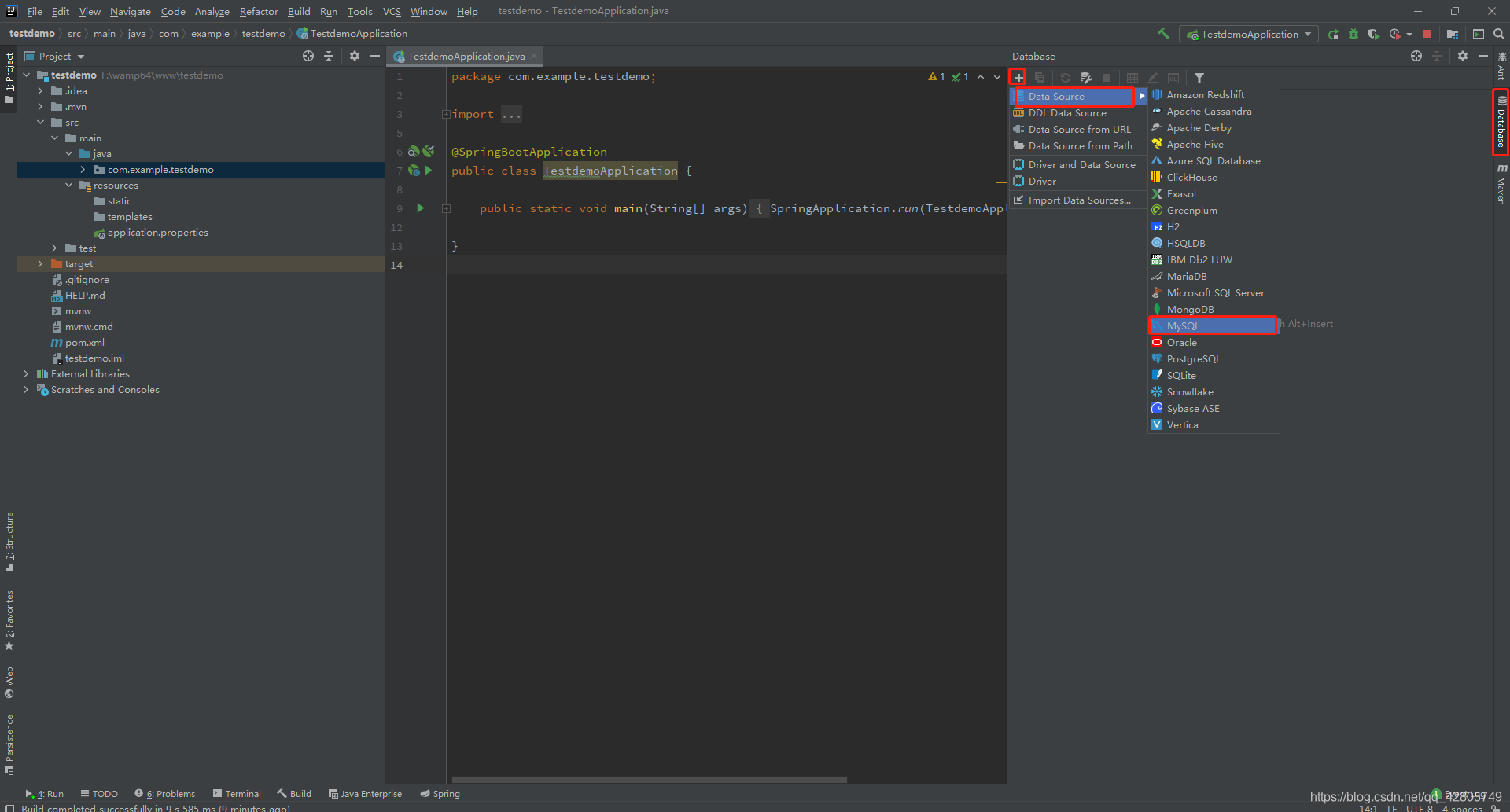
Task: Click the editor horizontal scrollbar
Action: 649,780
